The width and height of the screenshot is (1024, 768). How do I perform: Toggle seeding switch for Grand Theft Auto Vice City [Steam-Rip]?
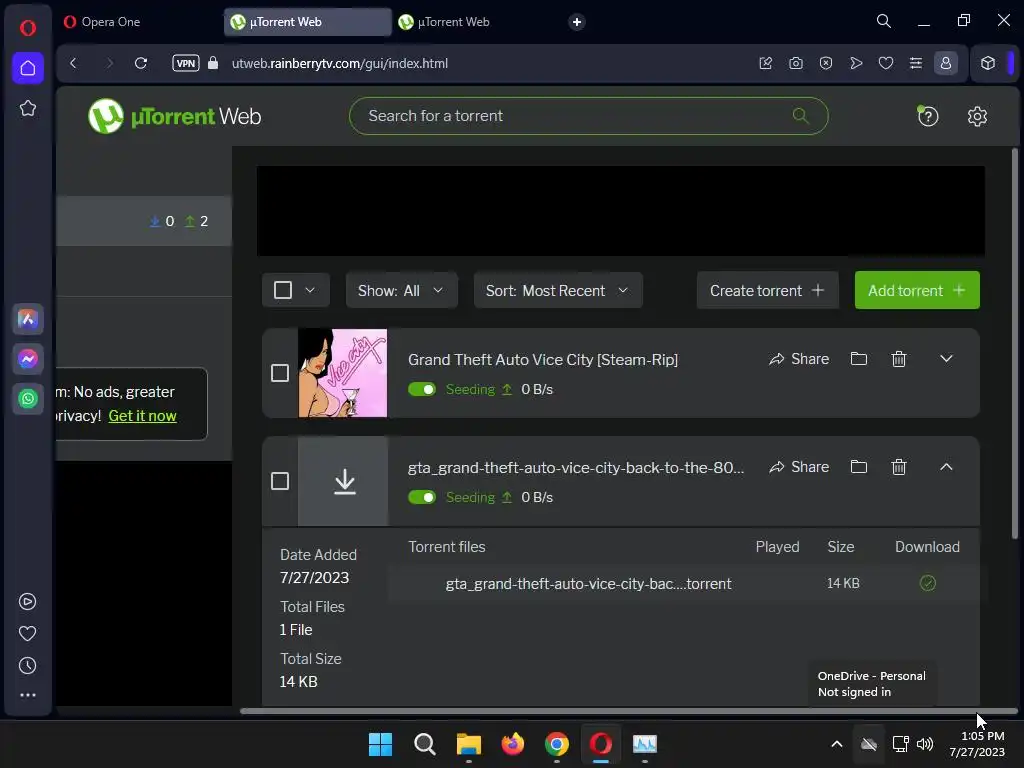click(x=422, y=389)
